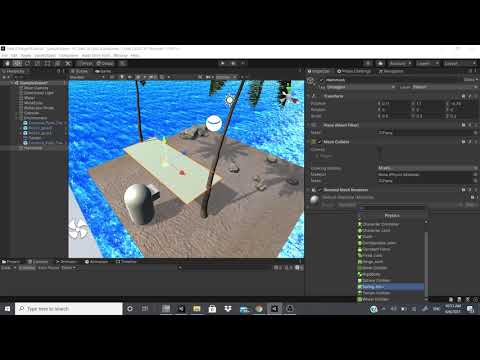This screenshot has height=360, width=480.
Task: Choose Hinge Joint from Physics list
Action: point(391,262)
